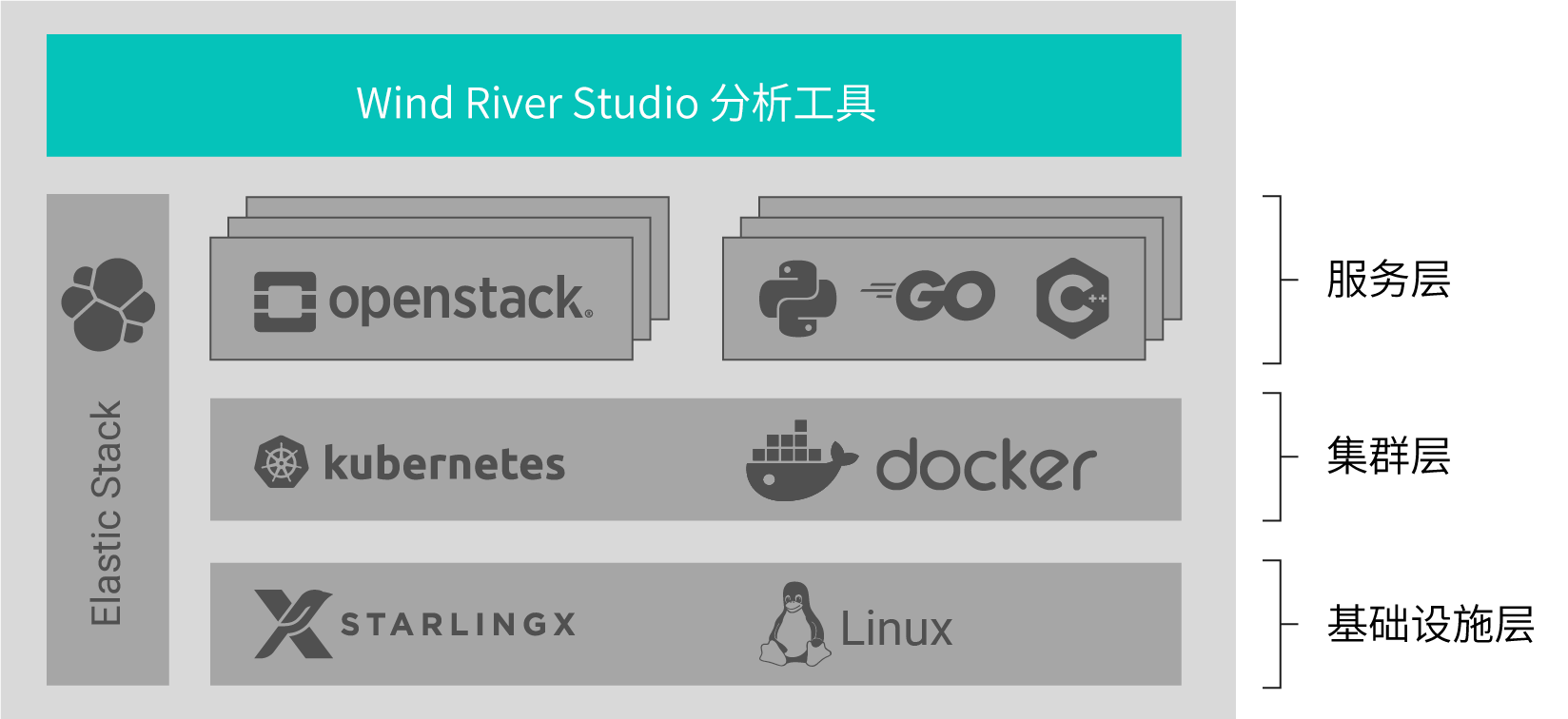This screenshot has width=1568, height=719.
Task: Click the Linux text label
Action: tap(896, 629)
